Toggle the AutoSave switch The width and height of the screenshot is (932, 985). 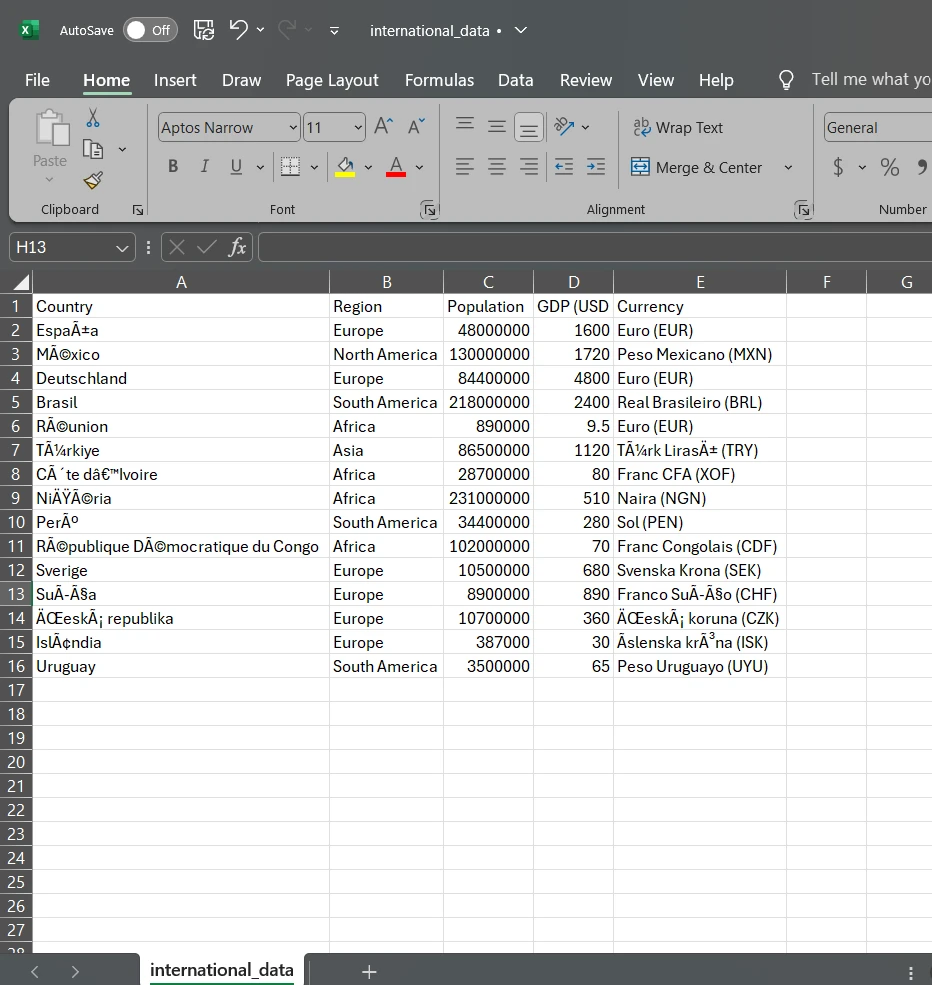tap(150, 30)
